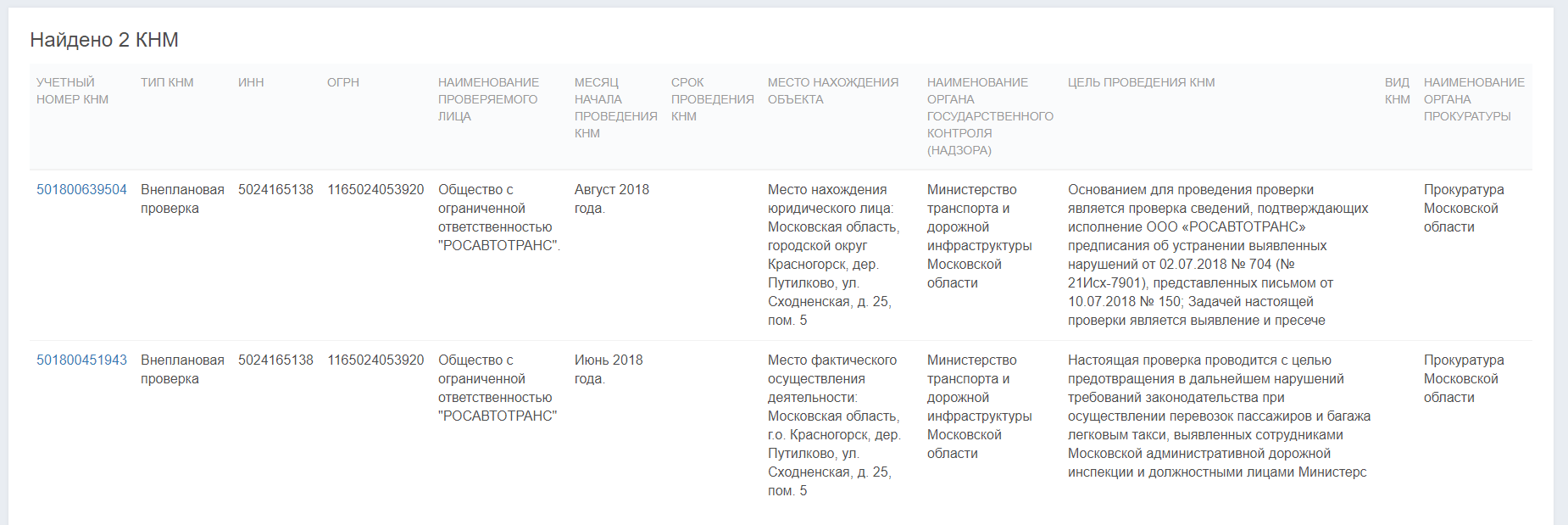This screenshot has height=525, width=1568.
Task: Click OGRN 1165024053920 in the 501800639504 row
Action: (x=375, y=190)
